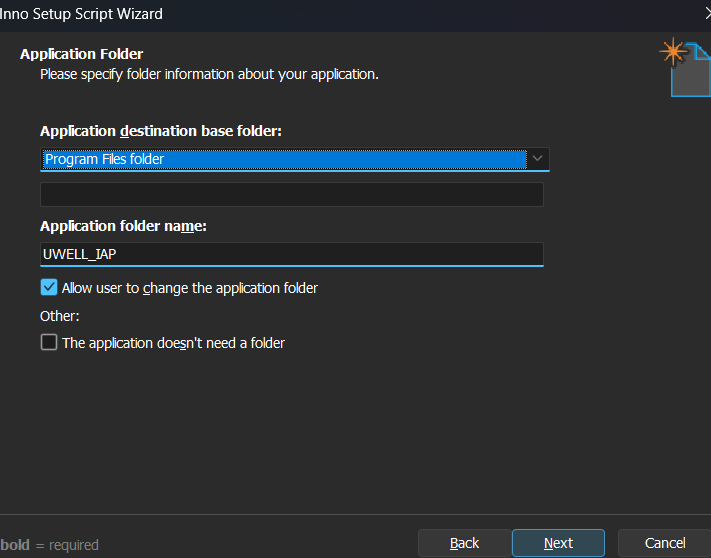Open the destination base folder dropdown arrow
Screen dimensions: 711x558
click(537, 159)
